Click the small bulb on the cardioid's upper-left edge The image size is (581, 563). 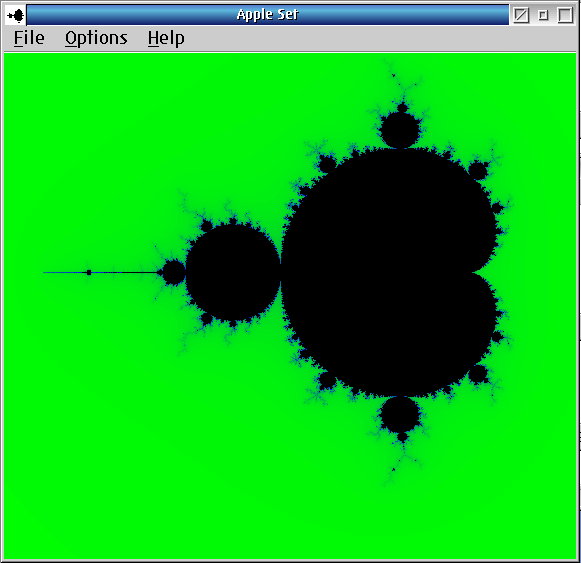(x=327, y=164)
